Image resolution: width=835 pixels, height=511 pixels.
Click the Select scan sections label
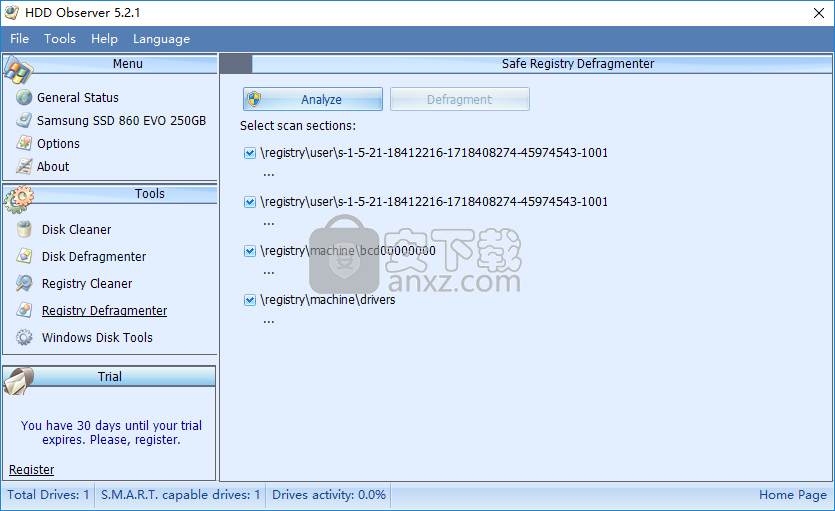pyautogui.click(x=298, y=126)
